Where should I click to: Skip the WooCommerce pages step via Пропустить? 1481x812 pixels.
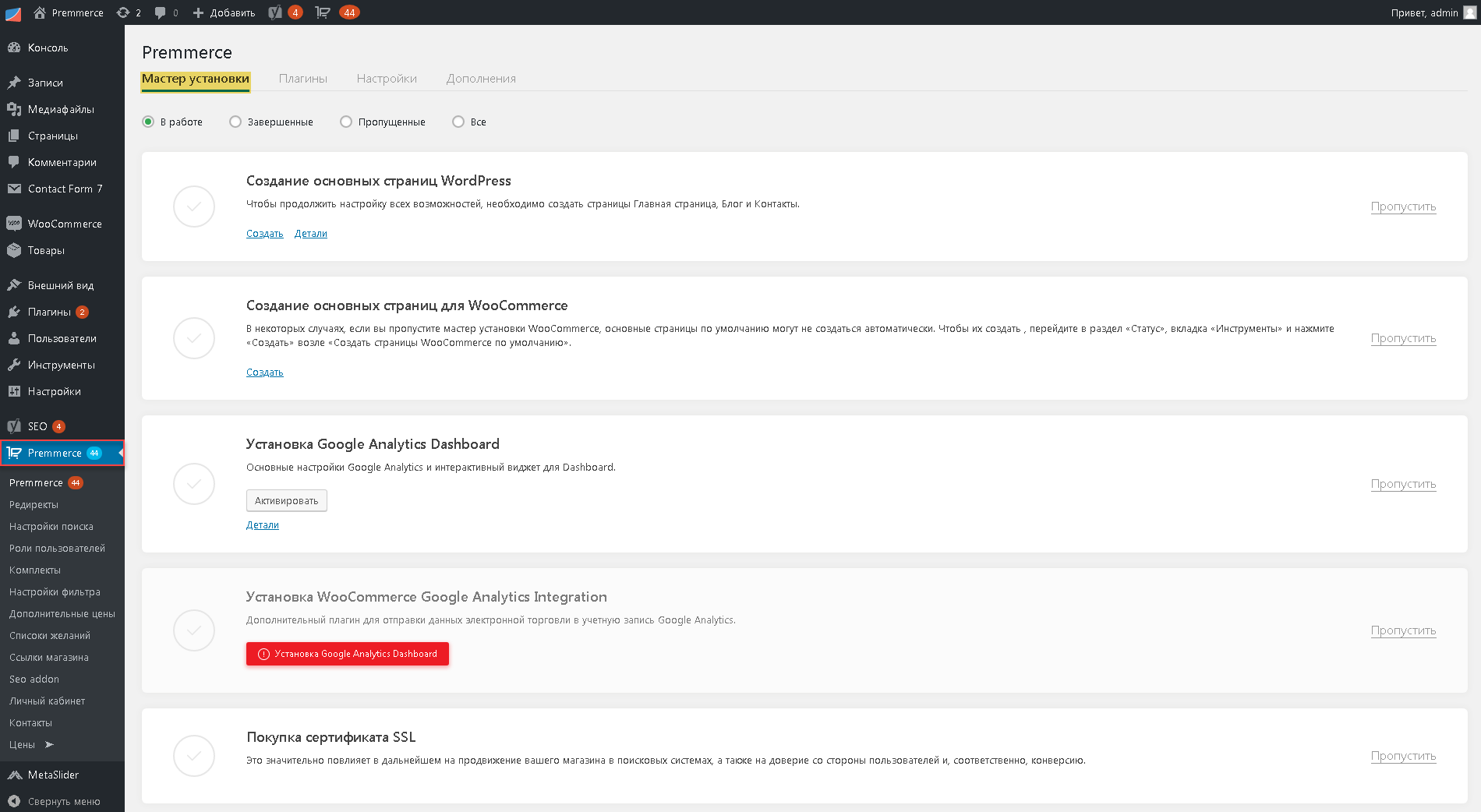pos(1403,338)
